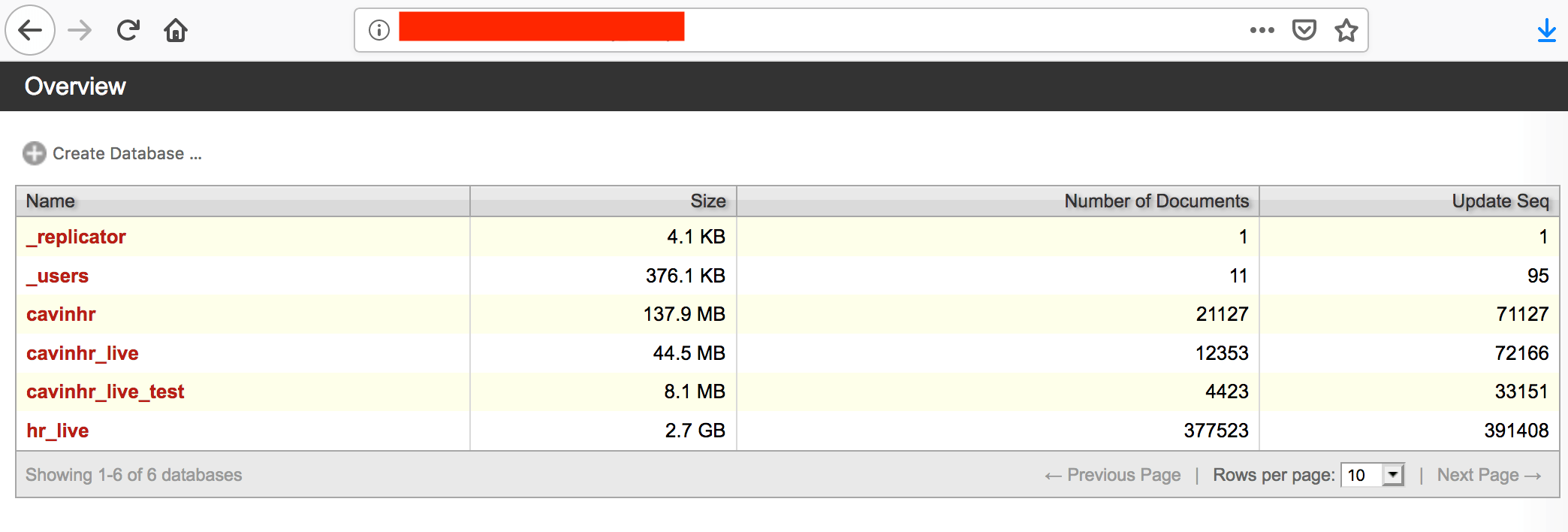Open the page actions three-dot menu
Screen dimensions: 1568x532
click(x=1262, y=31)
